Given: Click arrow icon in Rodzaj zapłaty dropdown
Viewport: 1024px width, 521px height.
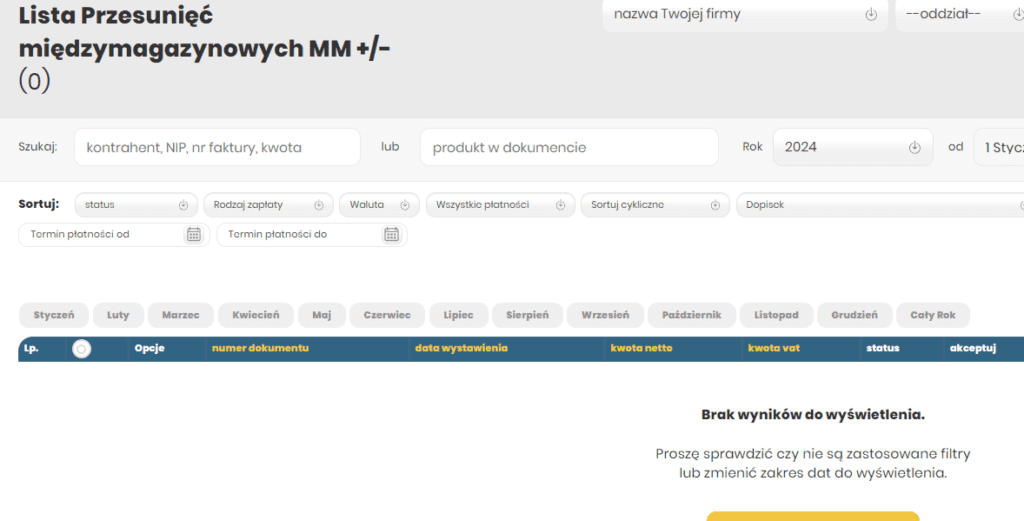Looking at the screenshot, I should 319,205.
